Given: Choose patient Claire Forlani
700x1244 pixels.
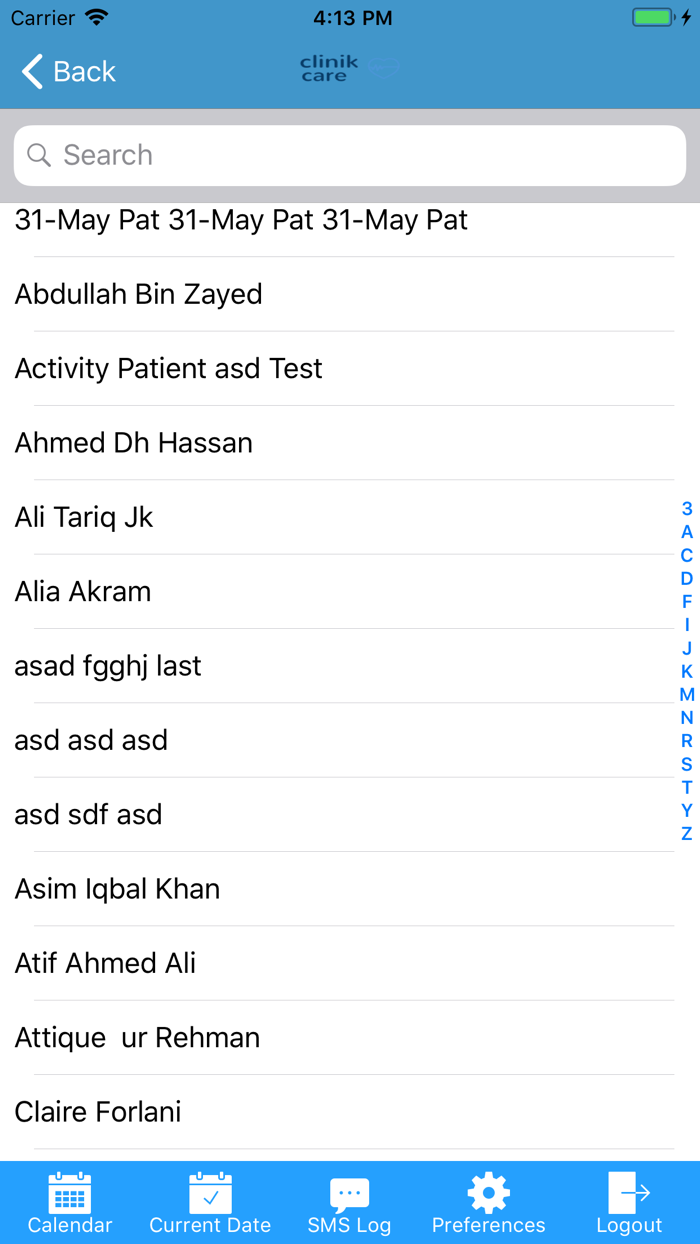Looking at the screenshot, I should pos(98,1112).
